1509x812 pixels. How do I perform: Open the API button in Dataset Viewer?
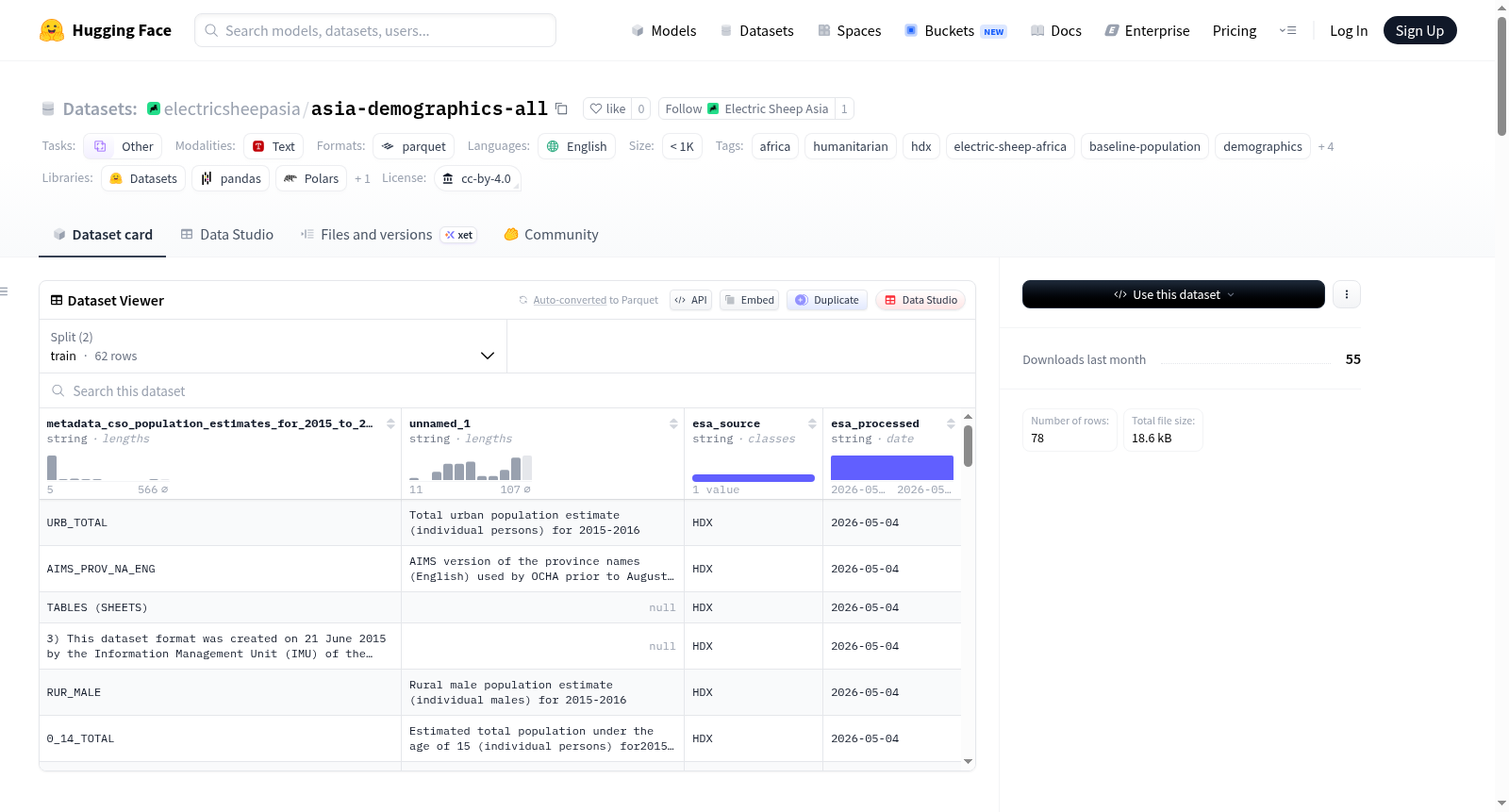[691, 300]
